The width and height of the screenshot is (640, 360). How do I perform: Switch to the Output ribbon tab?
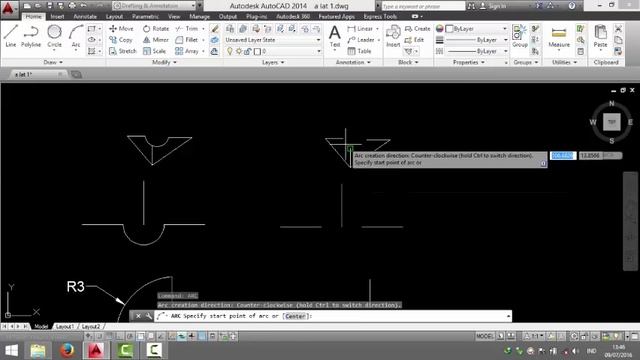click(228, 17)
